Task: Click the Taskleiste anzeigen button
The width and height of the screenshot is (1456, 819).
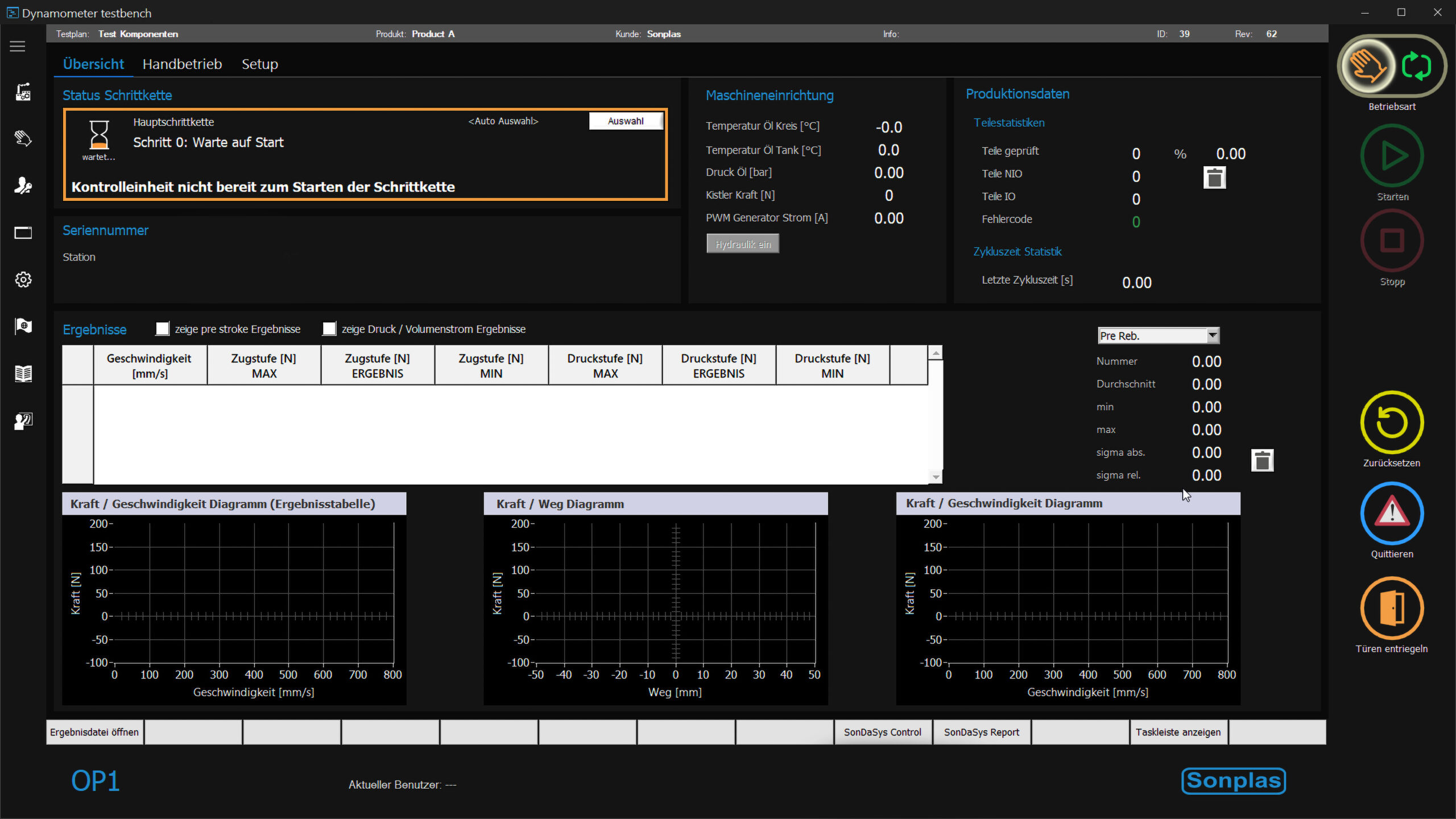Action: click(x=1178, y=732)
